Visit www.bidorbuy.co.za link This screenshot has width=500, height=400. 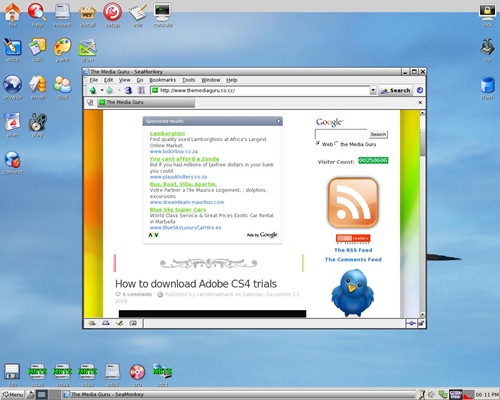[x=173, y=151]
